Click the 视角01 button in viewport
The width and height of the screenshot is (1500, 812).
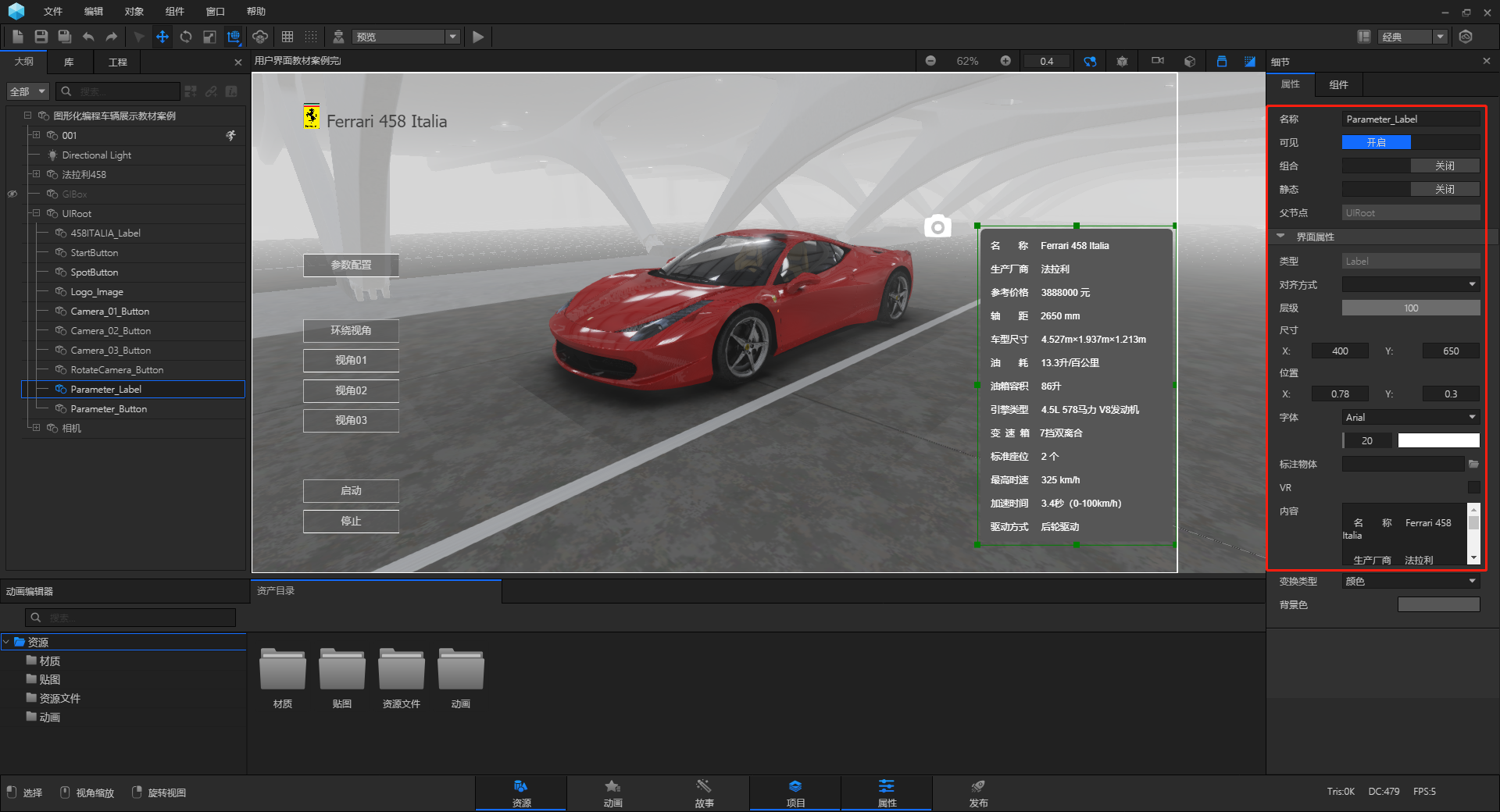(351, 361)
